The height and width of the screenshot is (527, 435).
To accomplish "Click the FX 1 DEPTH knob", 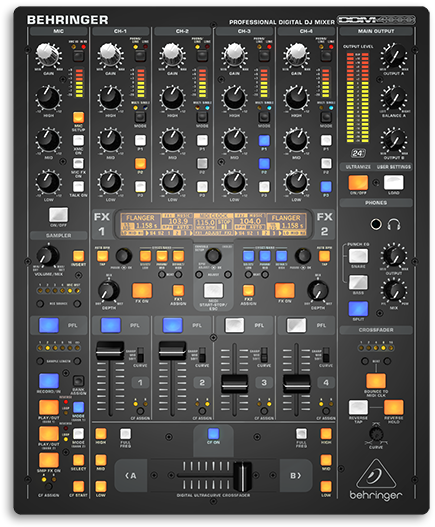I will click(109, 290).
